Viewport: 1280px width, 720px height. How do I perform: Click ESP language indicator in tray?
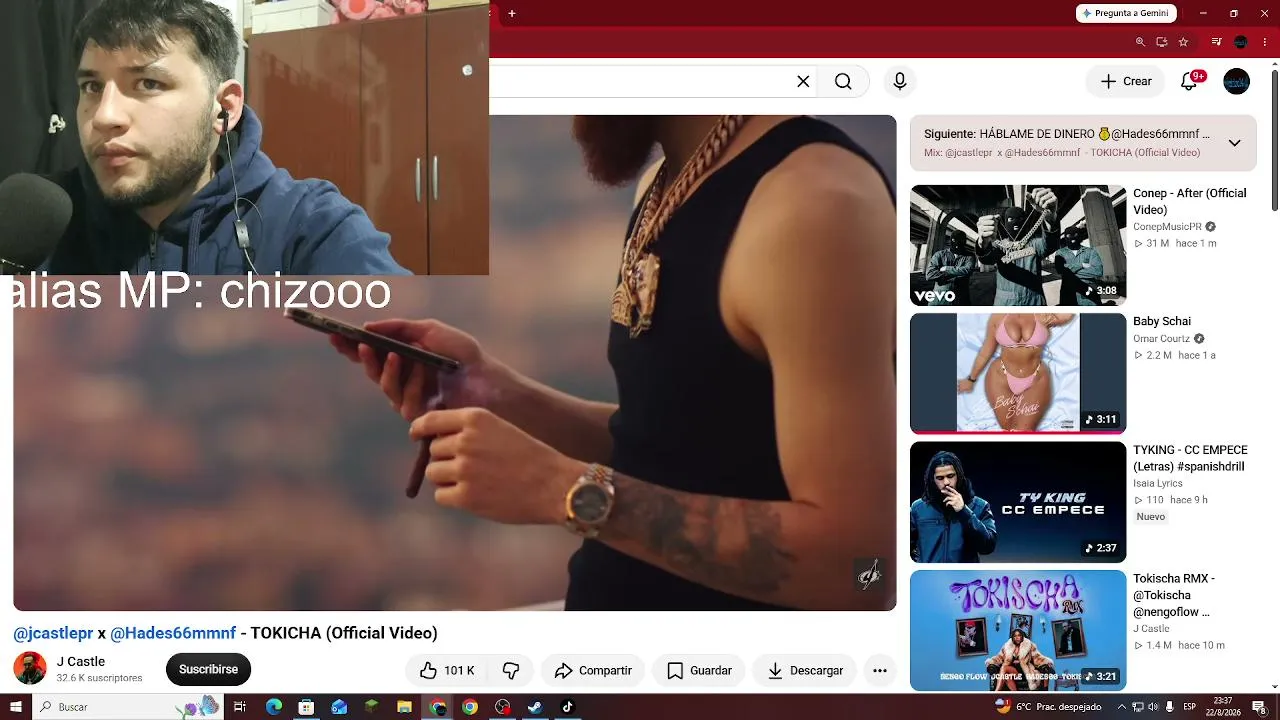1190,707
